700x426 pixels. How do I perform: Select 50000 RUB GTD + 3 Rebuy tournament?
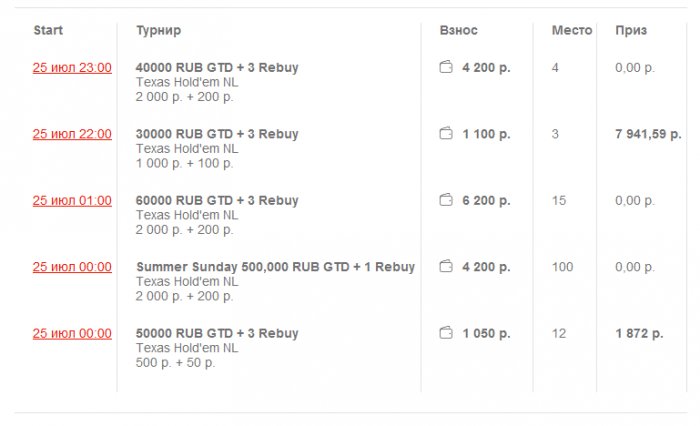point(217,334)
